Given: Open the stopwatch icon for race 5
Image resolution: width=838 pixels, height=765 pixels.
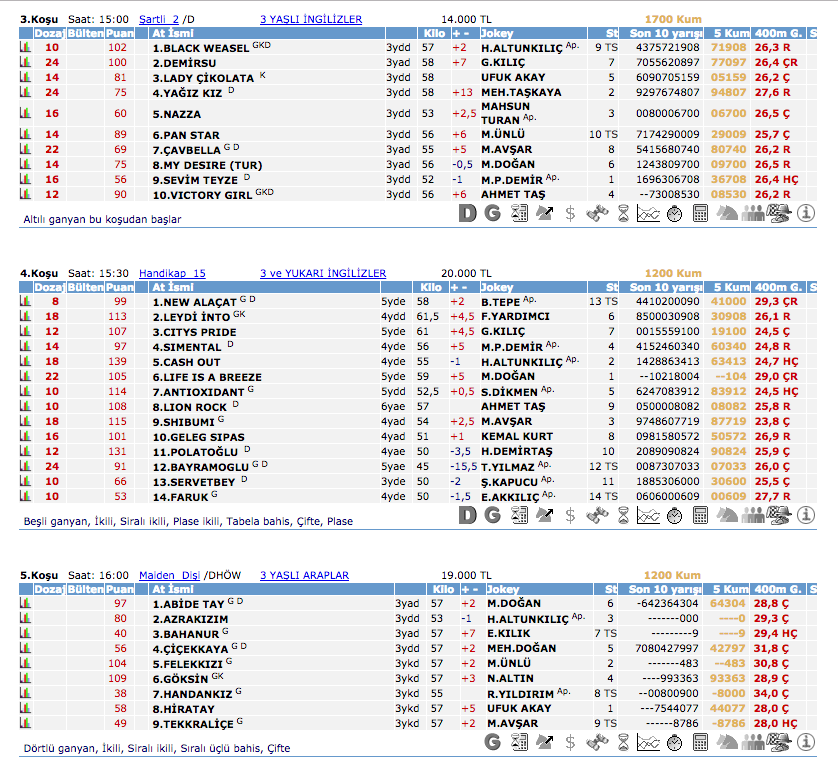Looking at the screenshot, I should point(674,742).
